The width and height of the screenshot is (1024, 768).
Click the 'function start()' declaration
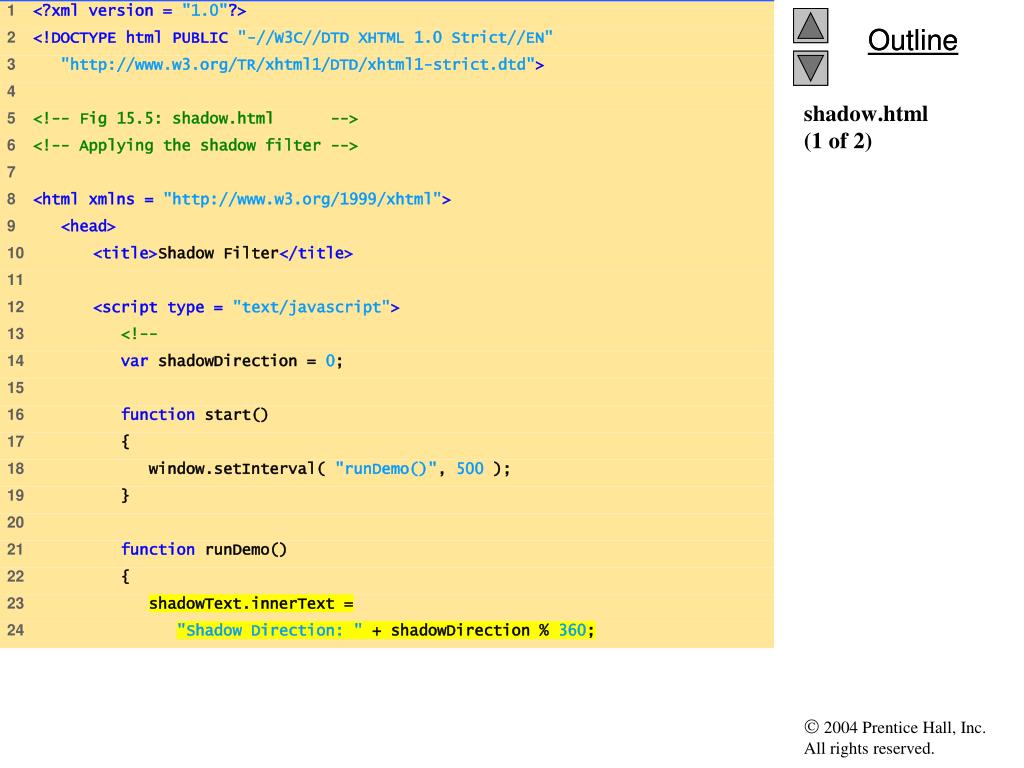[195, 415]
